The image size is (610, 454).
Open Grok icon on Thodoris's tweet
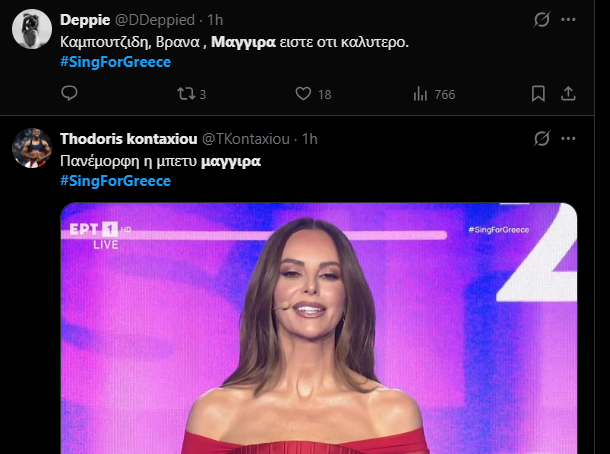pyautogui.click(x=541, y=137)
